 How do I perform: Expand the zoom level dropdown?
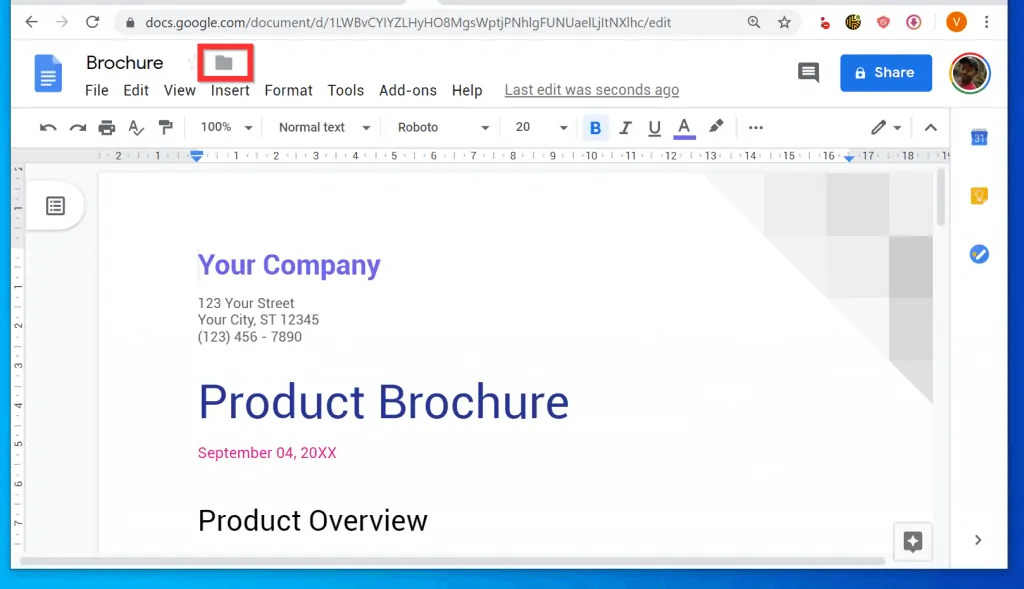(224, 127)
